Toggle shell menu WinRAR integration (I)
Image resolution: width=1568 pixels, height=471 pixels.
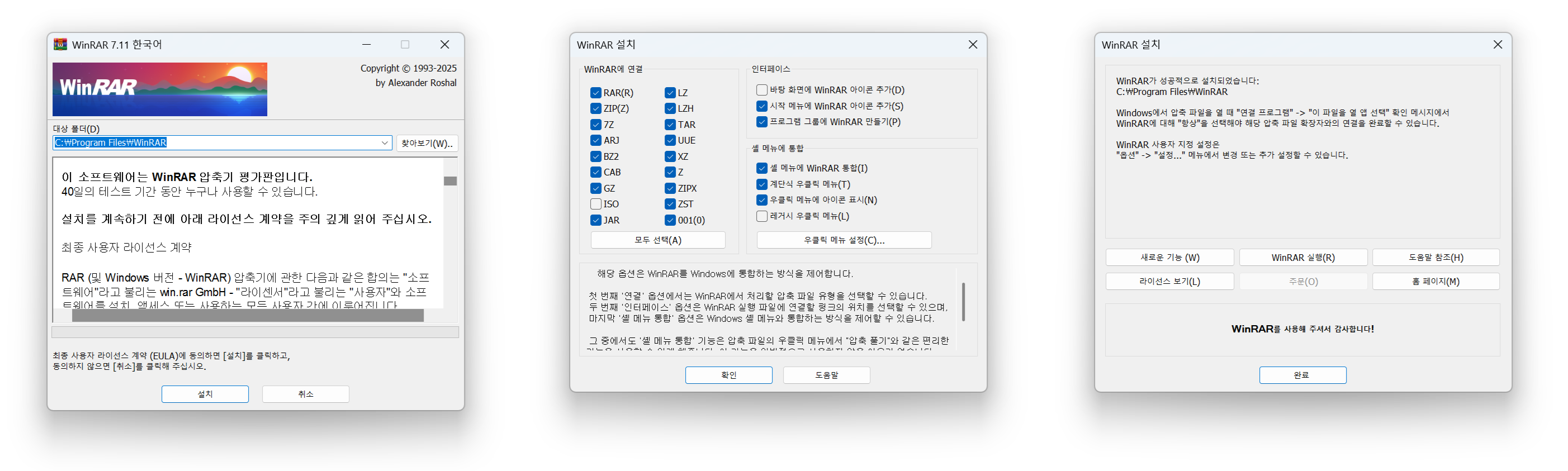[x=761, y=168]
